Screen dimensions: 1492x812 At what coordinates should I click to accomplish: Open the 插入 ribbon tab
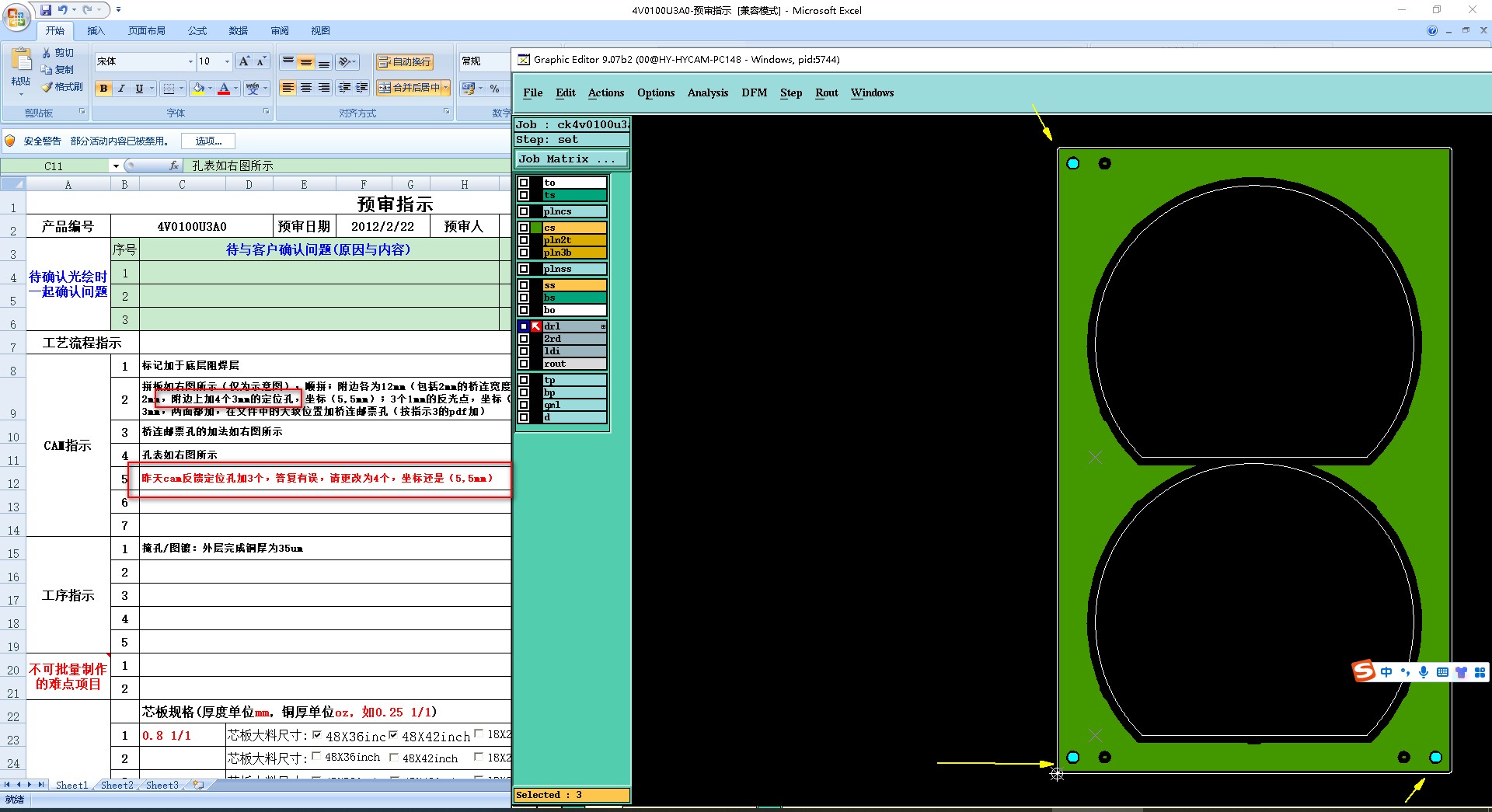coord(96,31)
